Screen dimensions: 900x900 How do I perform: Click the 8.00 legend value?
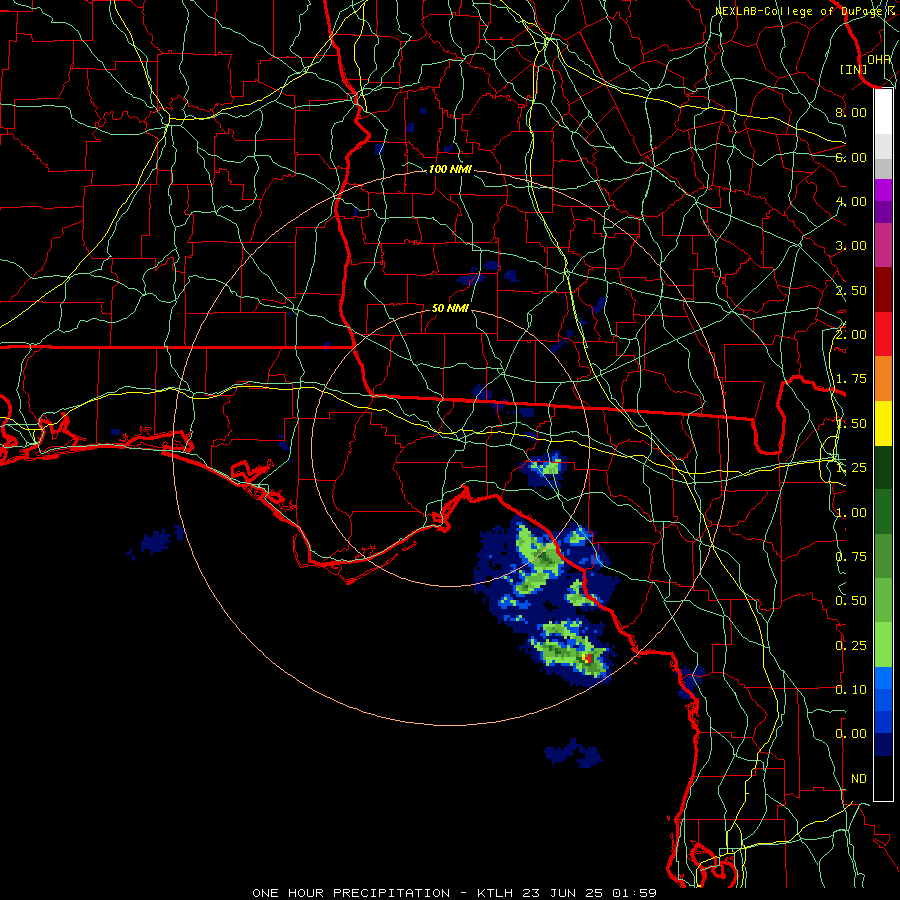tap(851, 112)
